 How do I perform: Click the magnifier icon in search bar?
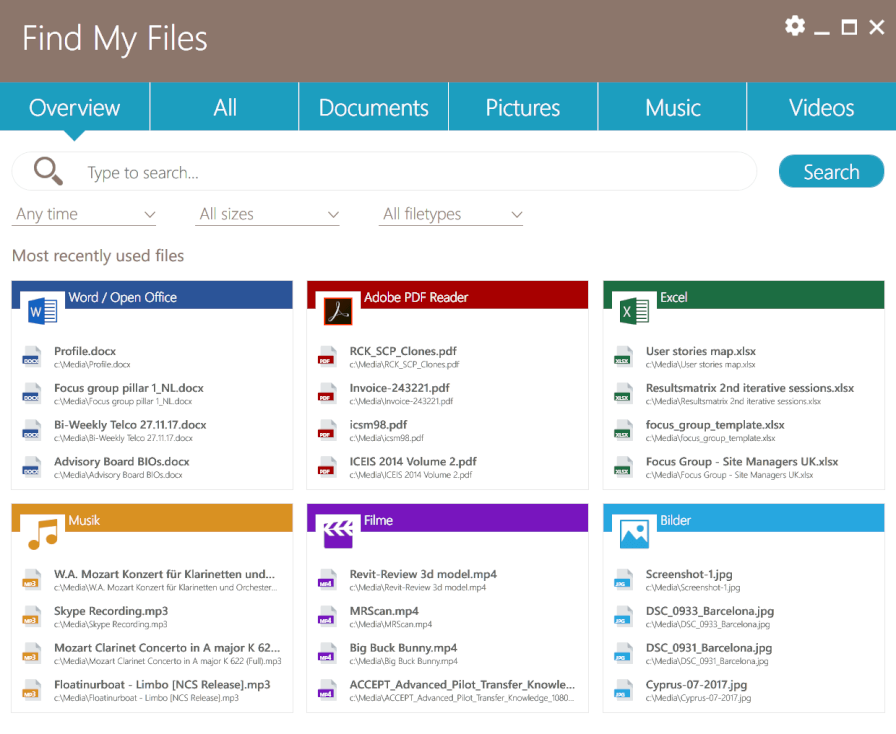(x=44, y=171)
